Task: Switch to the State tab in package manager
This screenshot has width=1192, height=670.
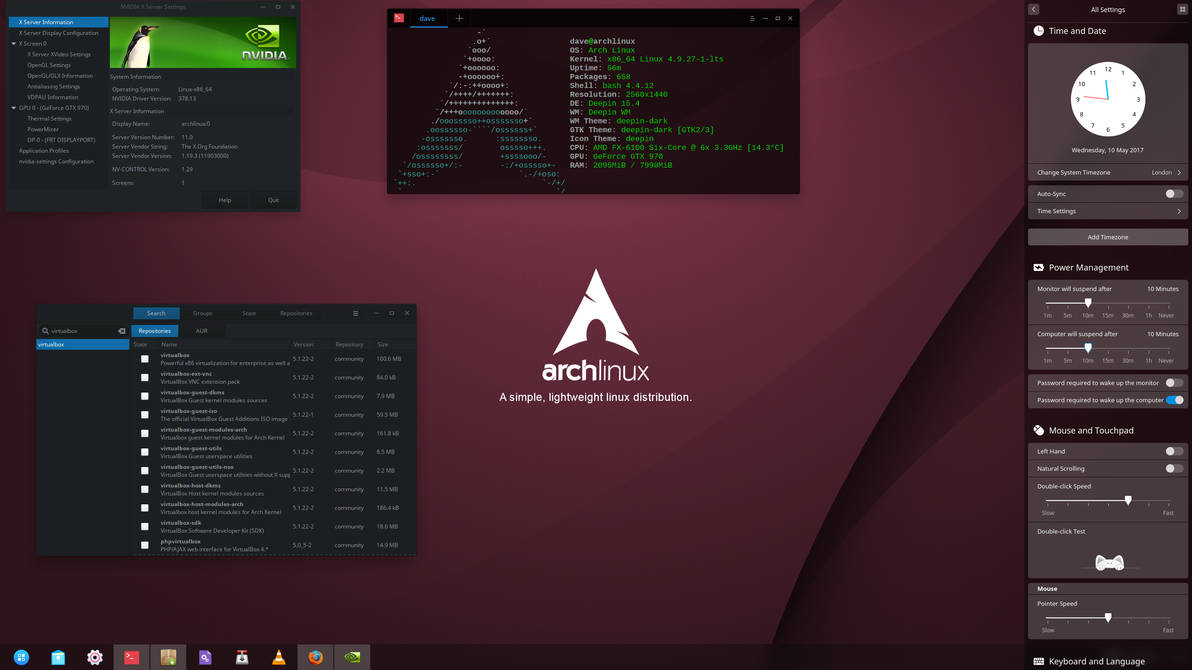Action: point(249,313)
